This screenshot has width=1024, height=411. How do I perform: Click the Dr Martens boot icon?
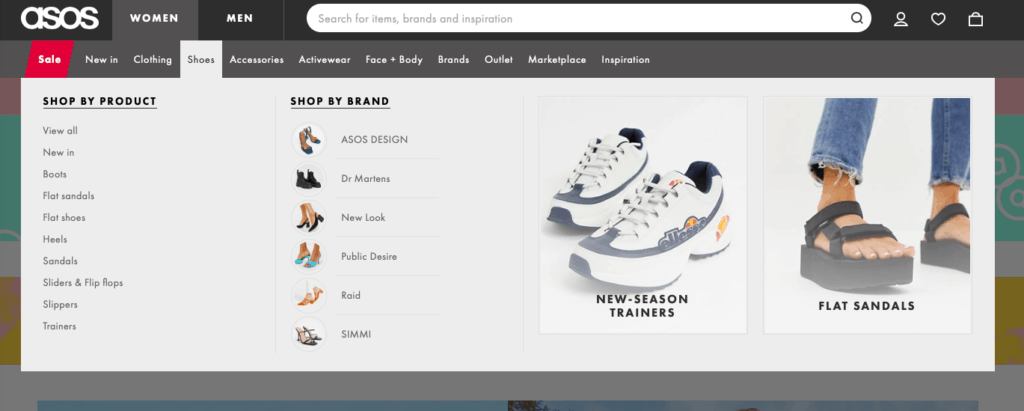(x=309, y=178)
